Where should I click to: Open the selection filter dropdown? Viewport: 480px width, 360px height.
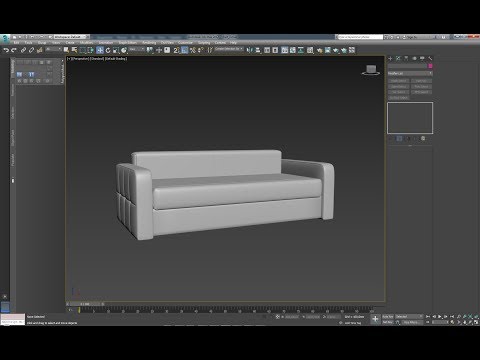(x=53, y=49)
